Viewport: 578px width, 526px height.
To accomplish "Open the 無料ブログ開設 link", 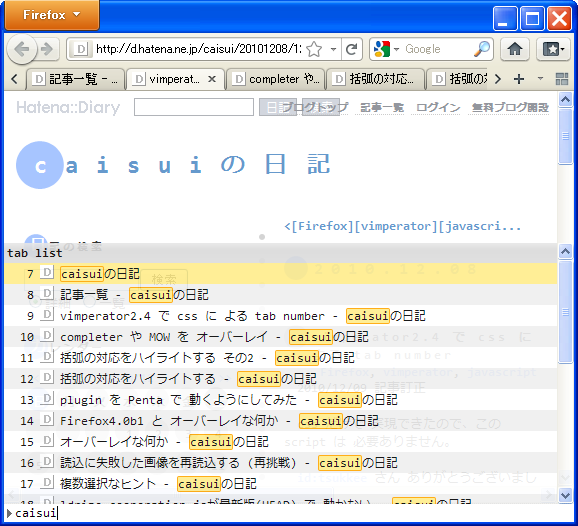I will (510, 108).
